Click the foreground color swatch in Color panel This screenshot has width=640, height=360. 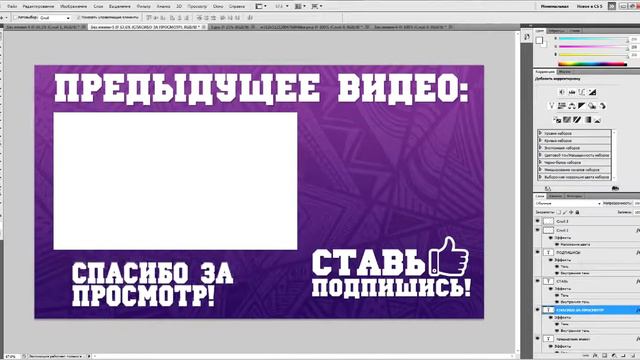[539, 40]
